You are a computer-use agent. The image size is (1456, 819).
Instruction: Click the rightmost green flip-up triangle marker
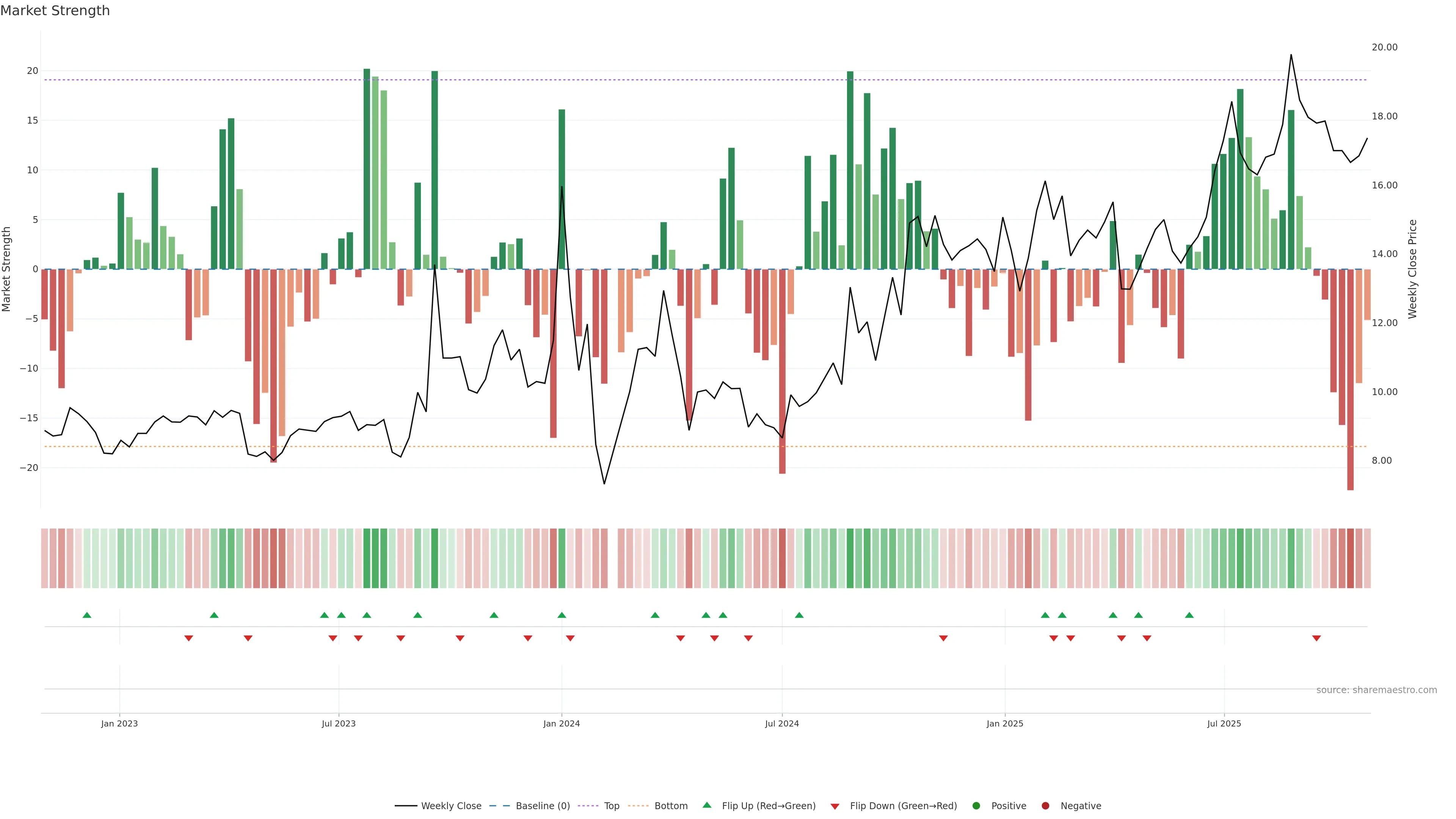coord(1189,615)
